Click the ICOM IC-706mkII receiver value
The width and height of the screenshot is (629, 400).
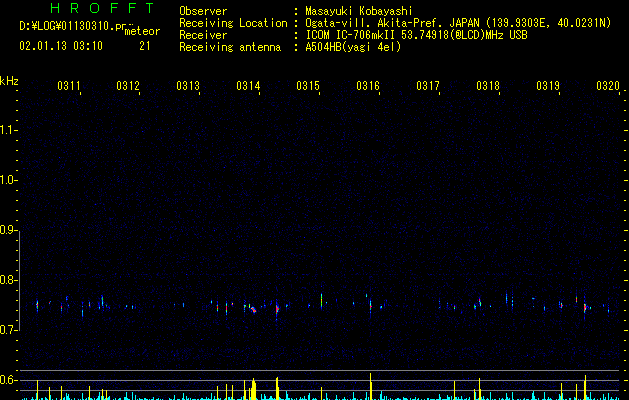[x=416, y=35]
